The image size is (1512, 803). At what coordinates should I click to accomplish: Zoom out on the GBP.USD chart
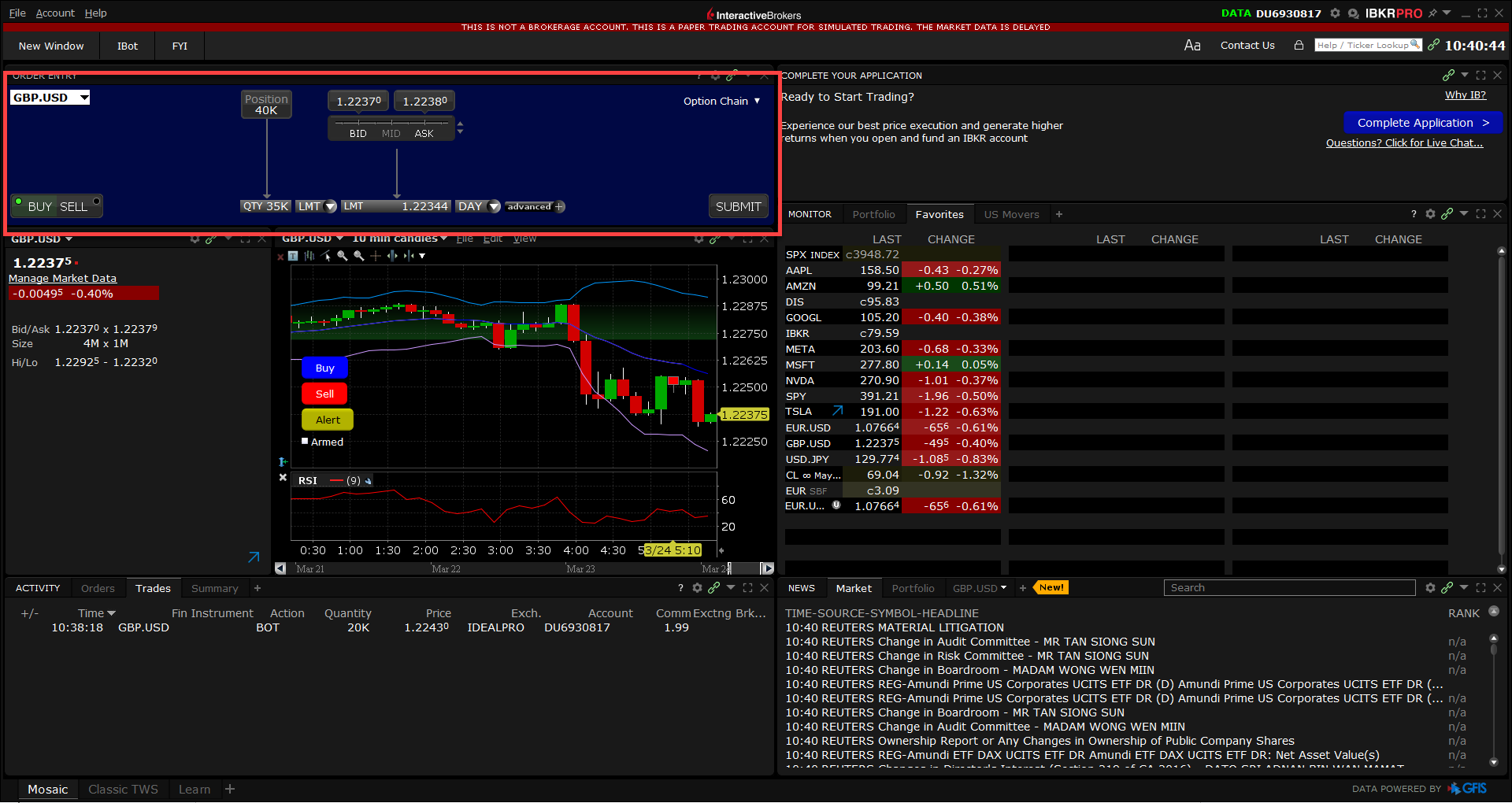pos(359,256)
